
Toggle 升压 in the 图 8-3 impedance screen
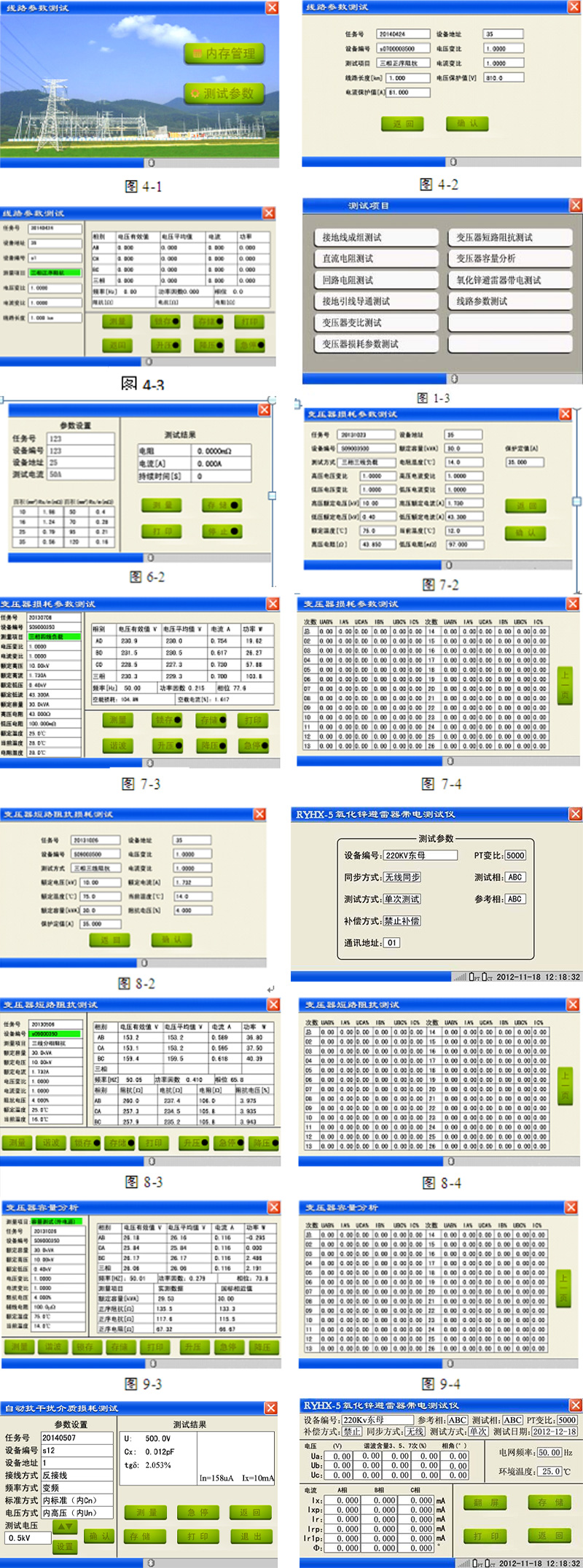[195, 1142]
